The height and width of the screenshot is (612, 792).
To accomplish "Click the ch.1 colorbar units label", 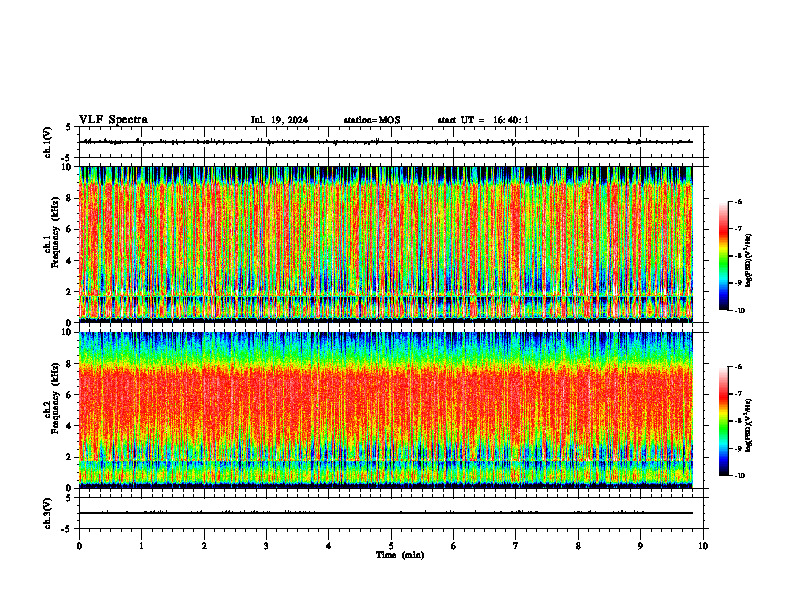I will pyautogui.click(x=749, y=260).
